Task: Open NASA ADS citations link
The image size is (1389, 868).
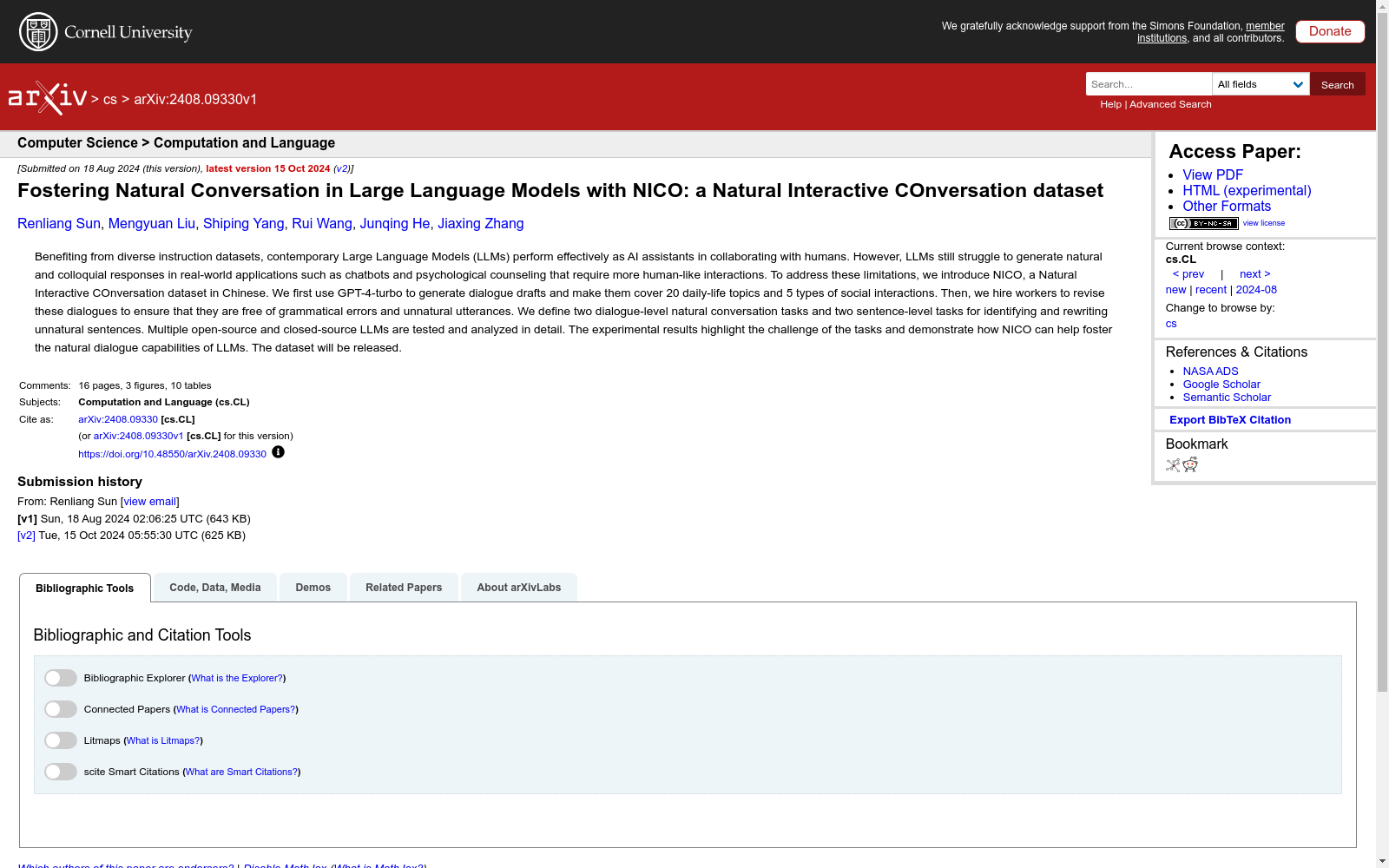Action: tap(1210, 371)
